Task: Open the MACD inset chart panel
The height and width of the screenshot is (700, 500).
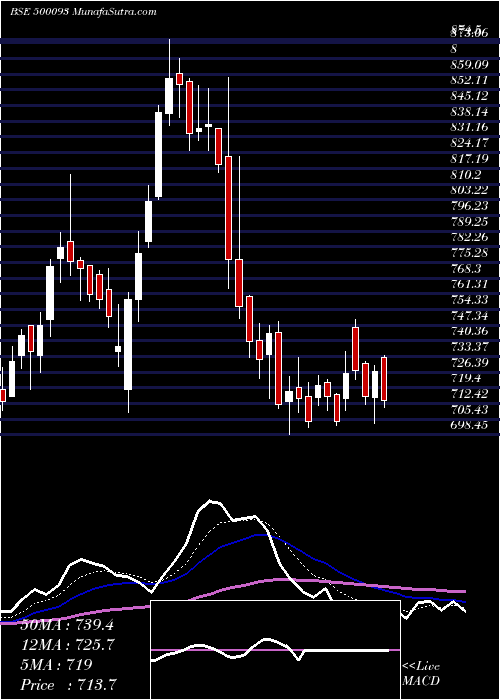Action: [x=275, y=650]
